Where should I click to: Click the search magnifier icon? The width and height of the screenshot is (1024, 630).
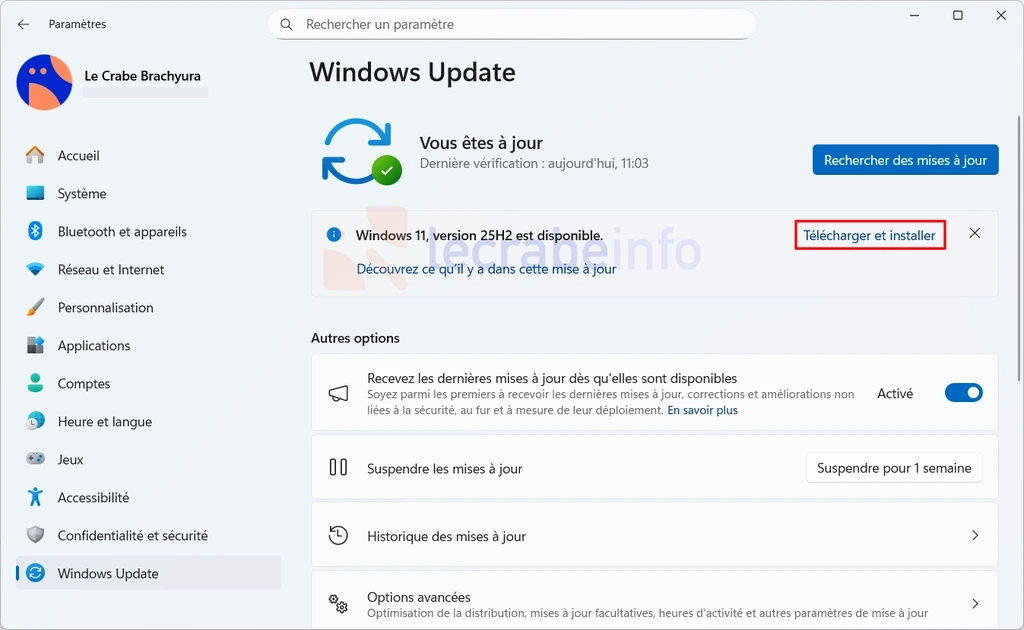[286, 24]
